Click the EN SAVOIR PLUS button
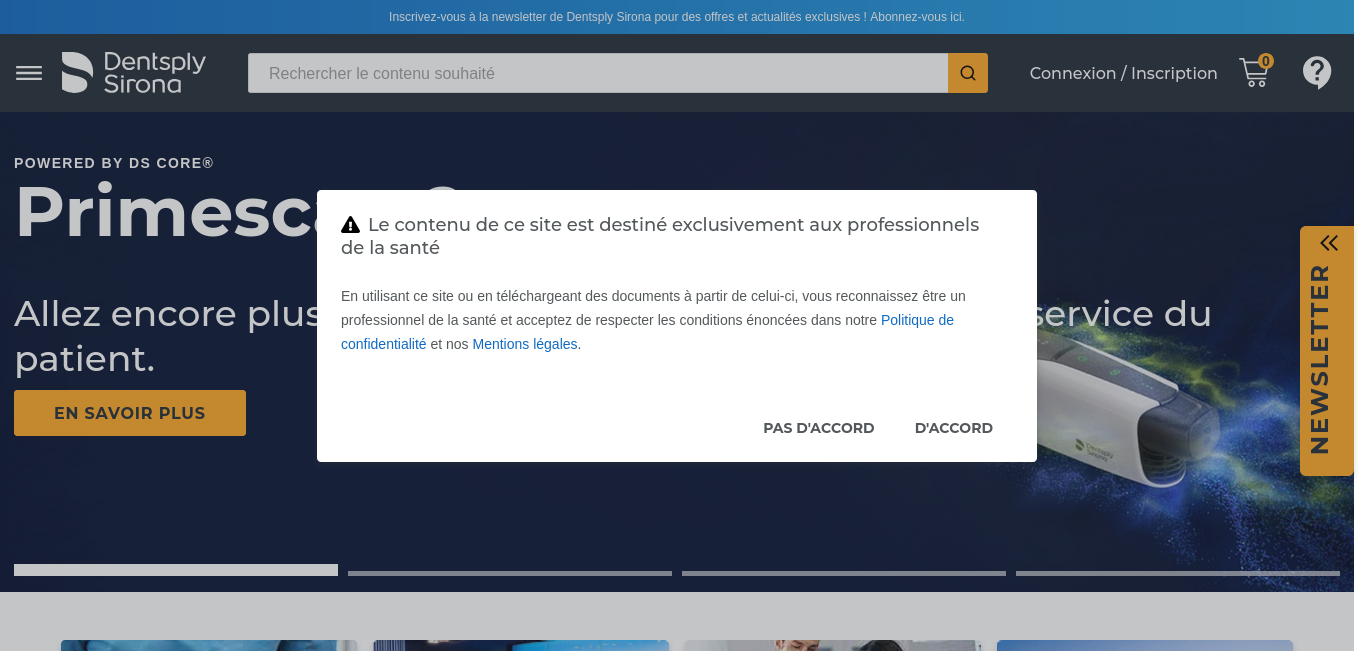This screenshot has height=651, width=1366. pyautogui.click(x=130, y=413)
